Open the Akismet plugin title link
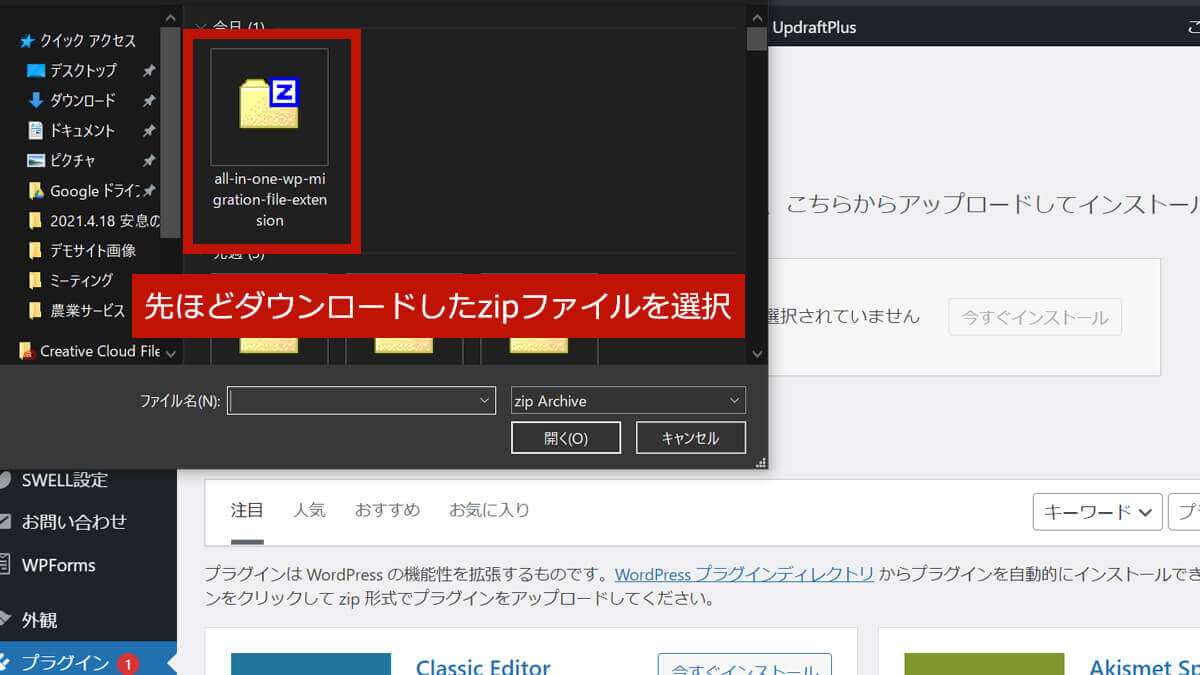The width and height of the screenshot is (1200, 675). pyautogui.click(x=1144, y=667)
